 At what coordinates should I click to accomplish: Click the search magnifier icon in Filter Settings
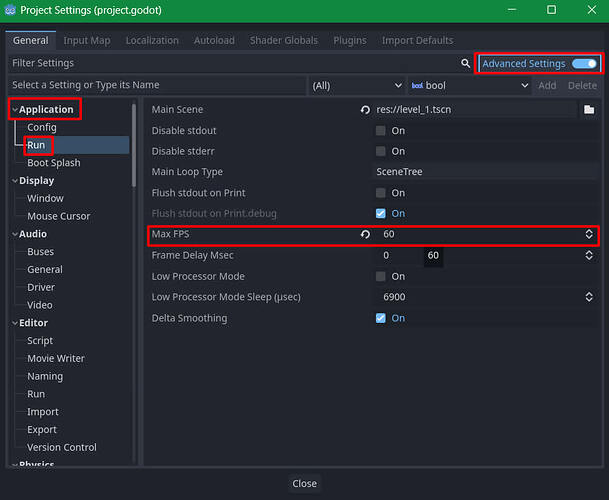pyautogui.click(x=465, y=63)
